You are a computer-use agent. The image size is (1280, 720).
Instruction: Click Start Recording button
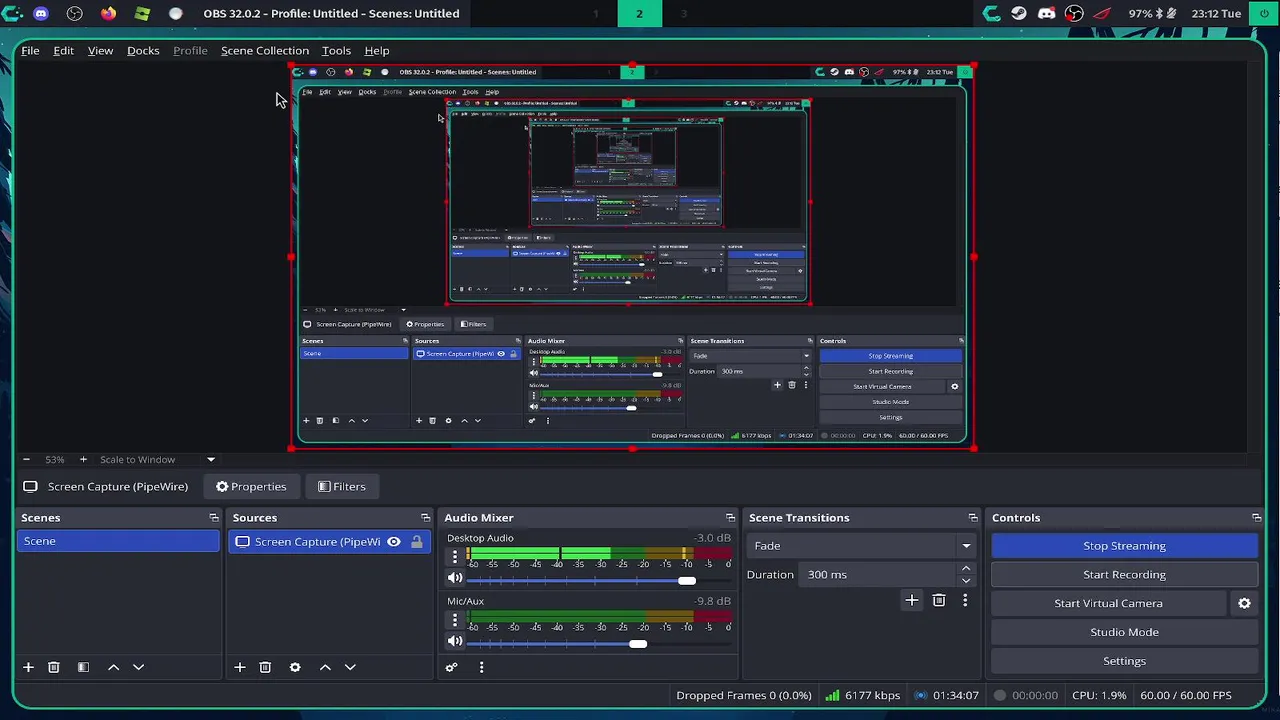tap(1124, 574)
